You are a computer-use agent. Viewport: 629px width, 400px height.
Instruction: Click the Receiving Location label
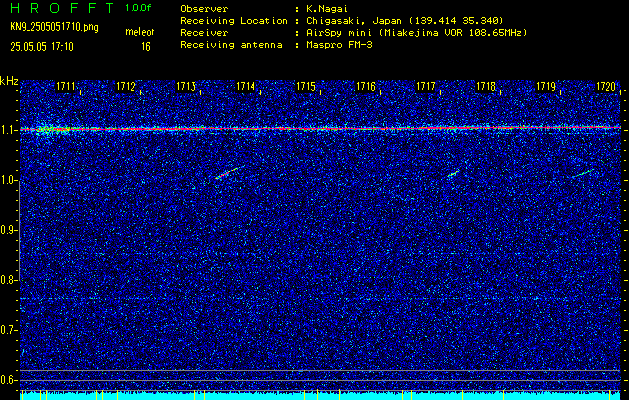pos(234,21)
